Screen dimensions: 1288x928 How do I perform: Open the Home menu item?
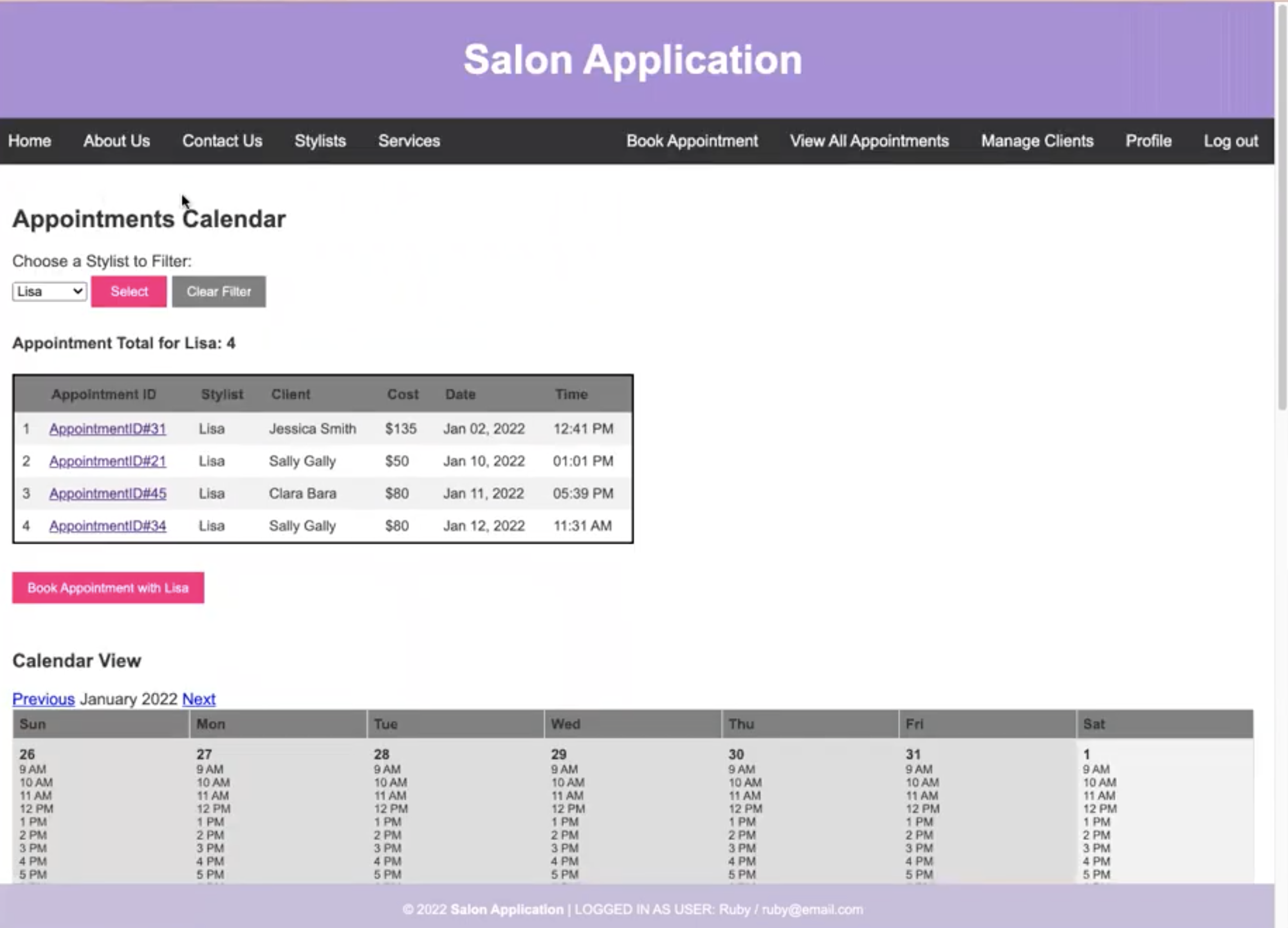(29, 141)
